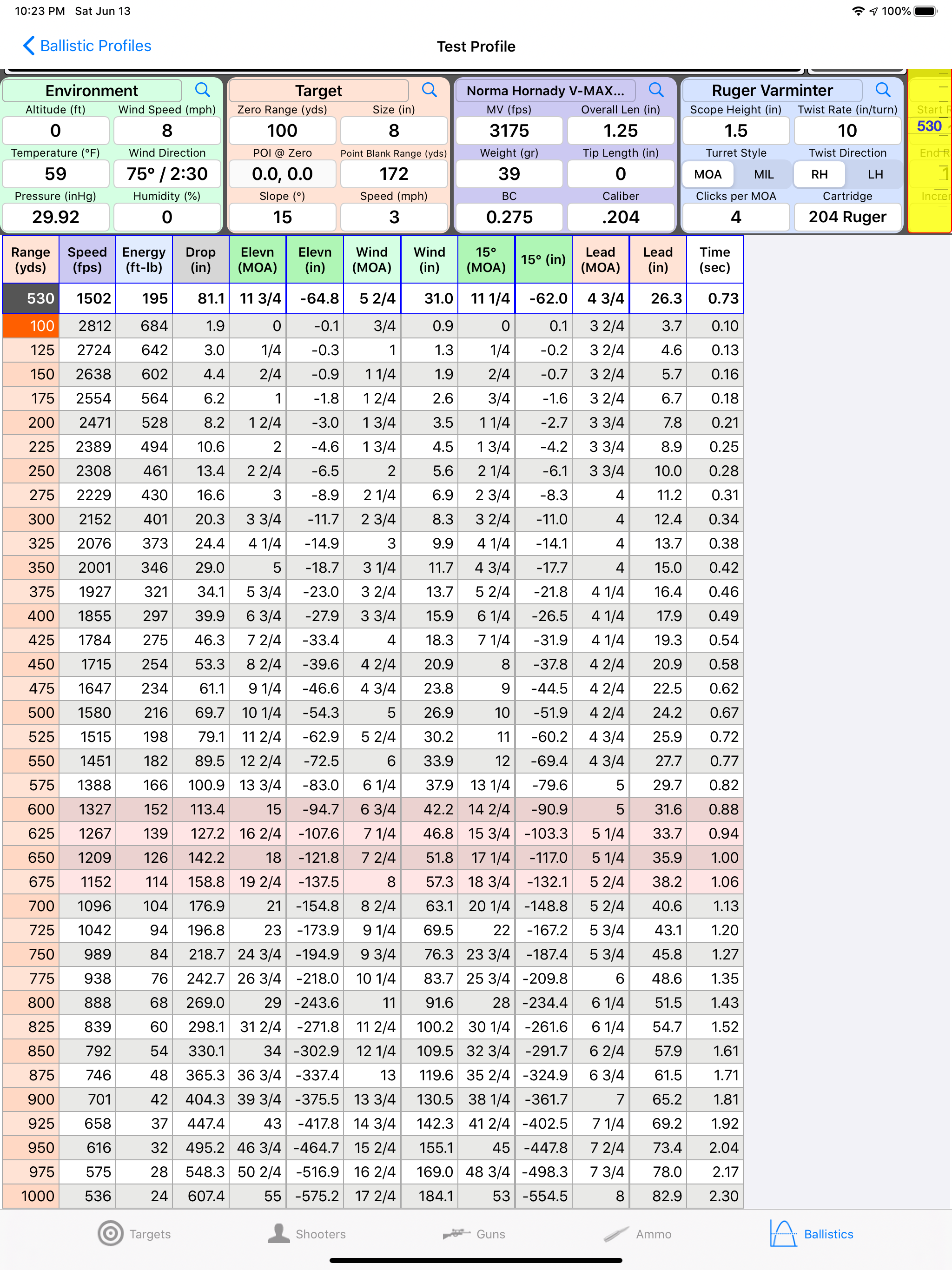Viewport: 952px width, 1270px height.
Task: Tap the Ammo bullet icon
Action: click(x=616, y=1233)
